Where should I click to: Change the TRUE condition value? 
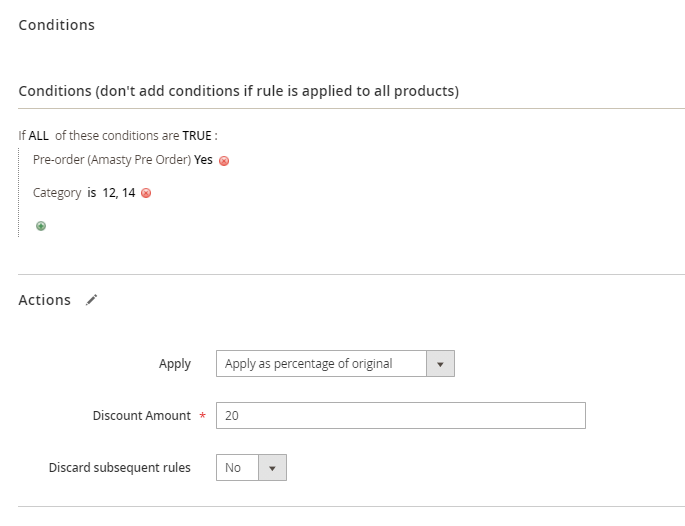196,136
